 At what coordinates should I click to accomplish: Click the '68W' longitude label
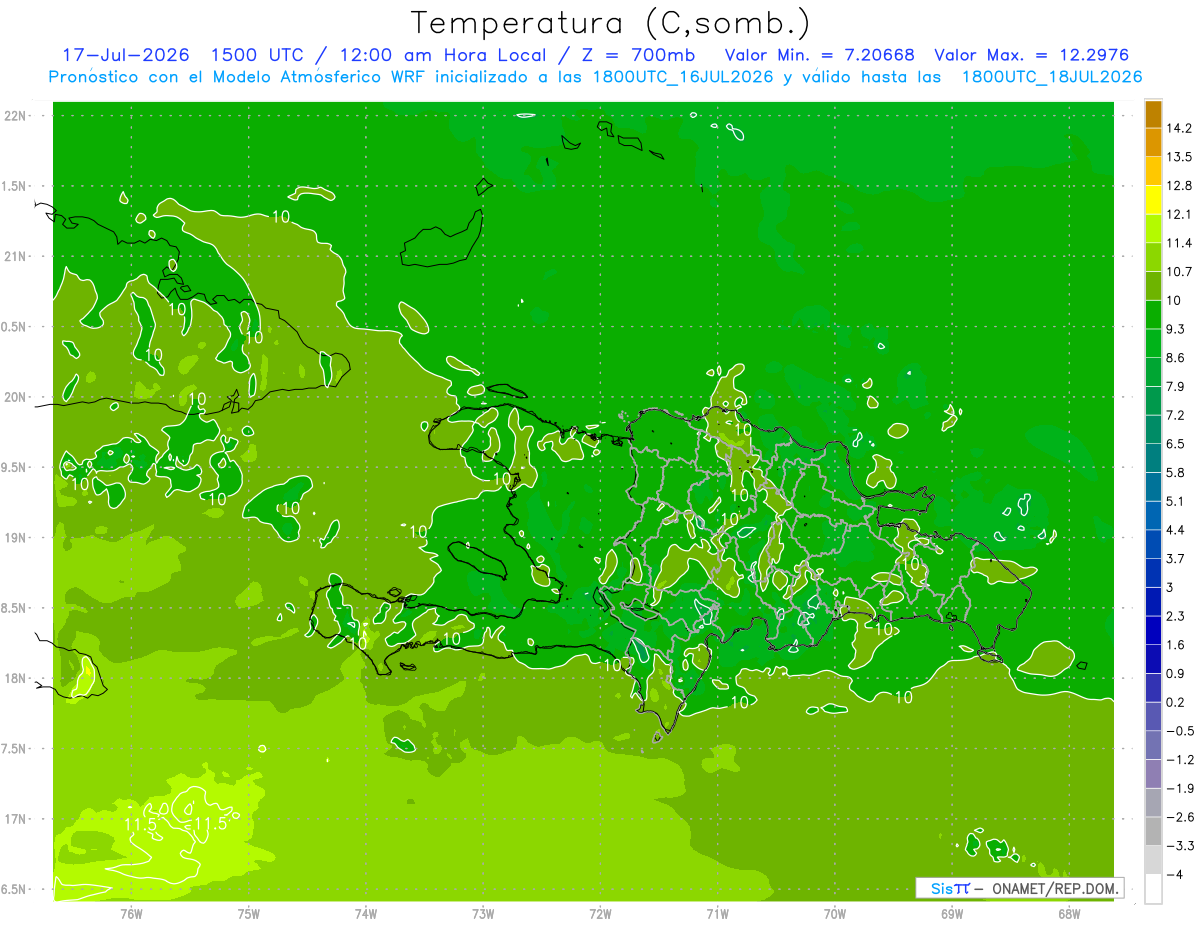pyautogui.click(x=1069, y=914)
